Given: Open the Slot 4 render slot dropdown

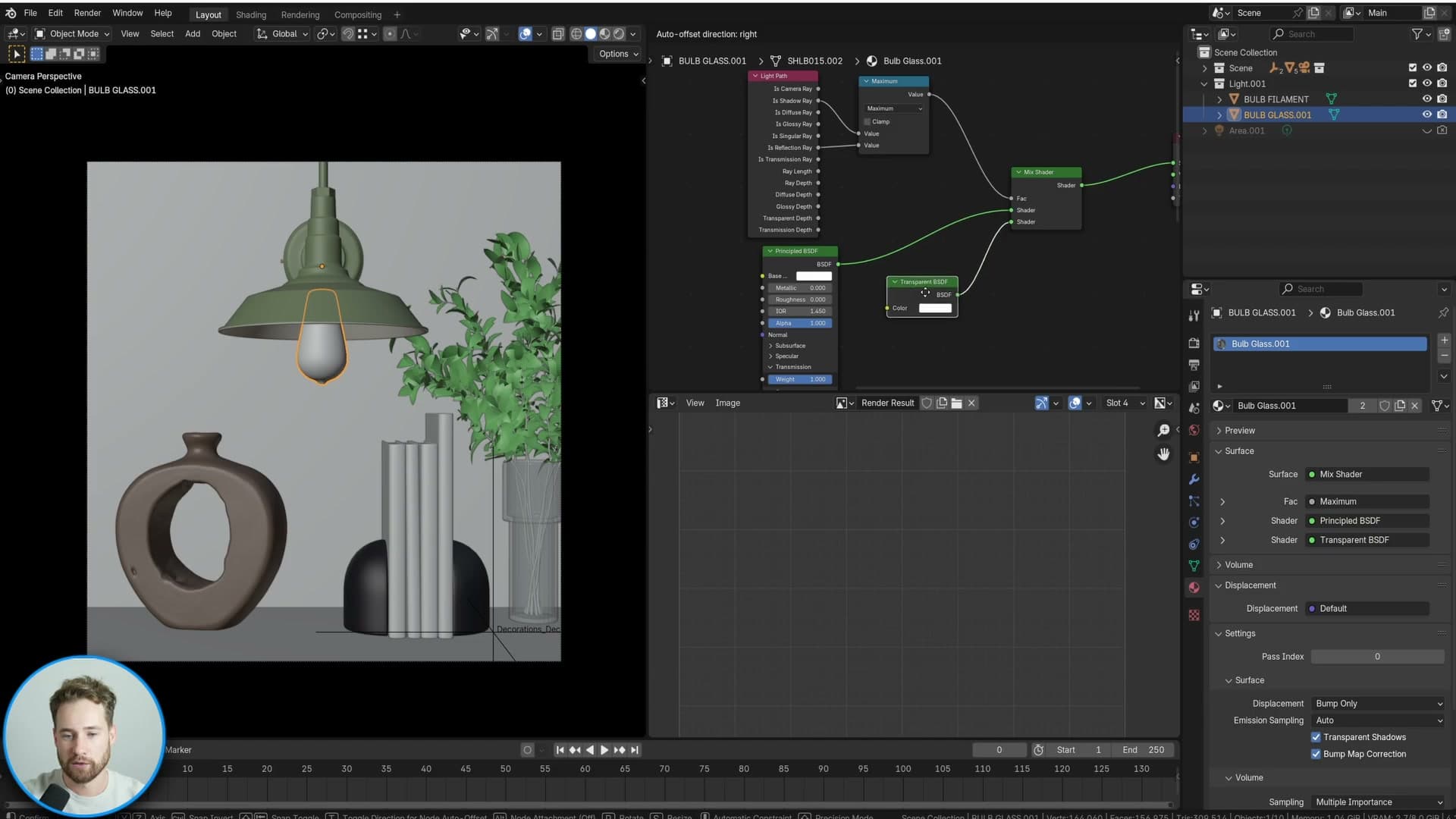Looking at the screenshot, I should pyautogui.click(x=1125, y=403).
